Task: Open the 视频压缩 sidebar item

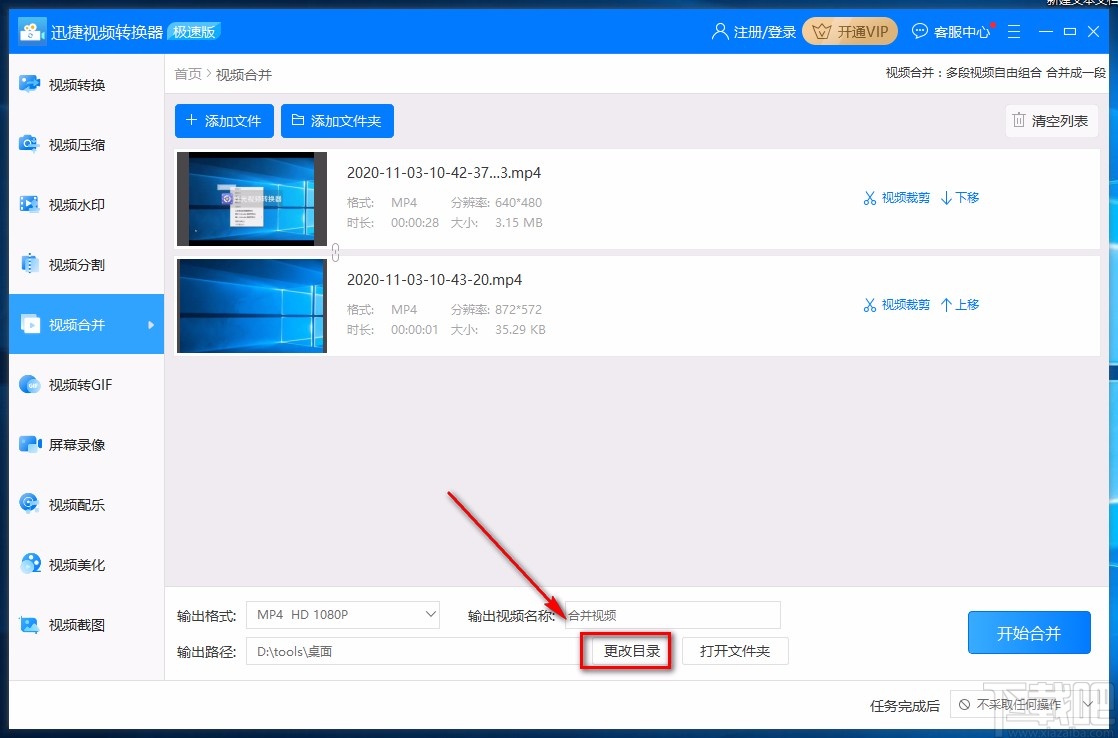Action: [86, 145]
